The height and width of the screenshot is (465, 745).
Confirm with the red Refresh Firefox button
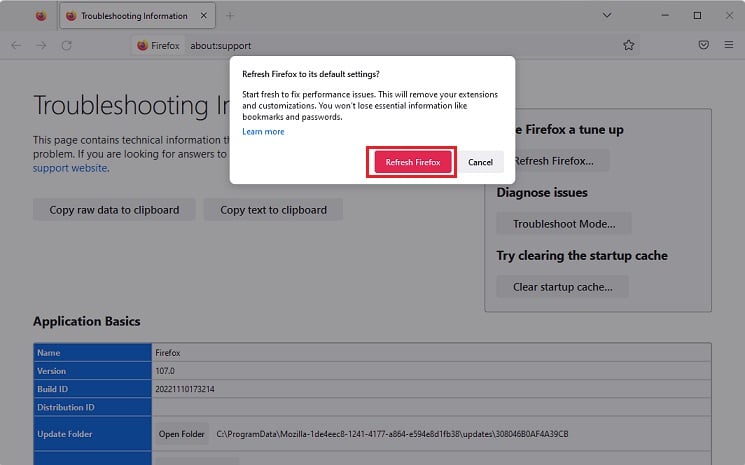[413, 162]
